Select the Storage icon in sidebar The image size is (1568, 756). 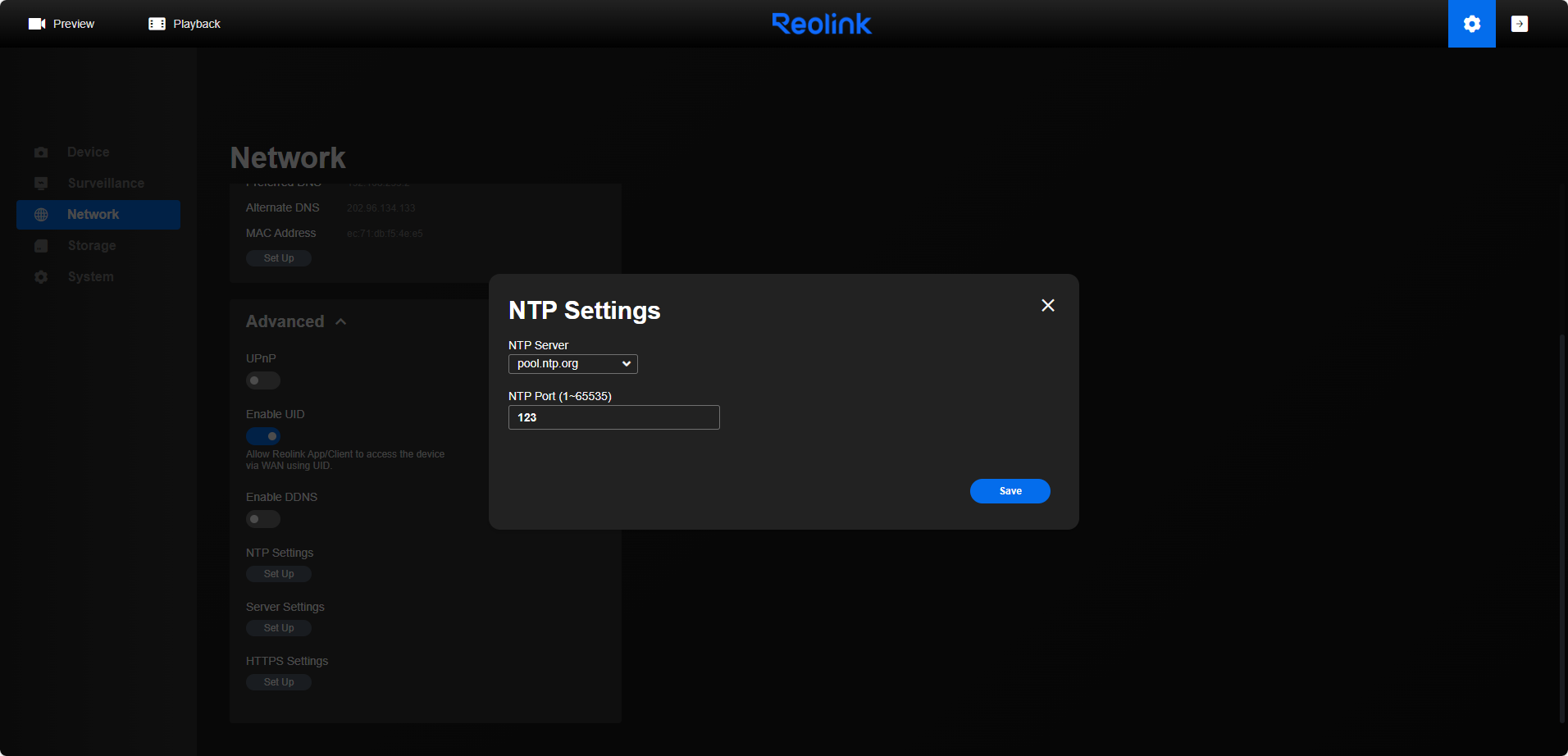coord(40,245)
